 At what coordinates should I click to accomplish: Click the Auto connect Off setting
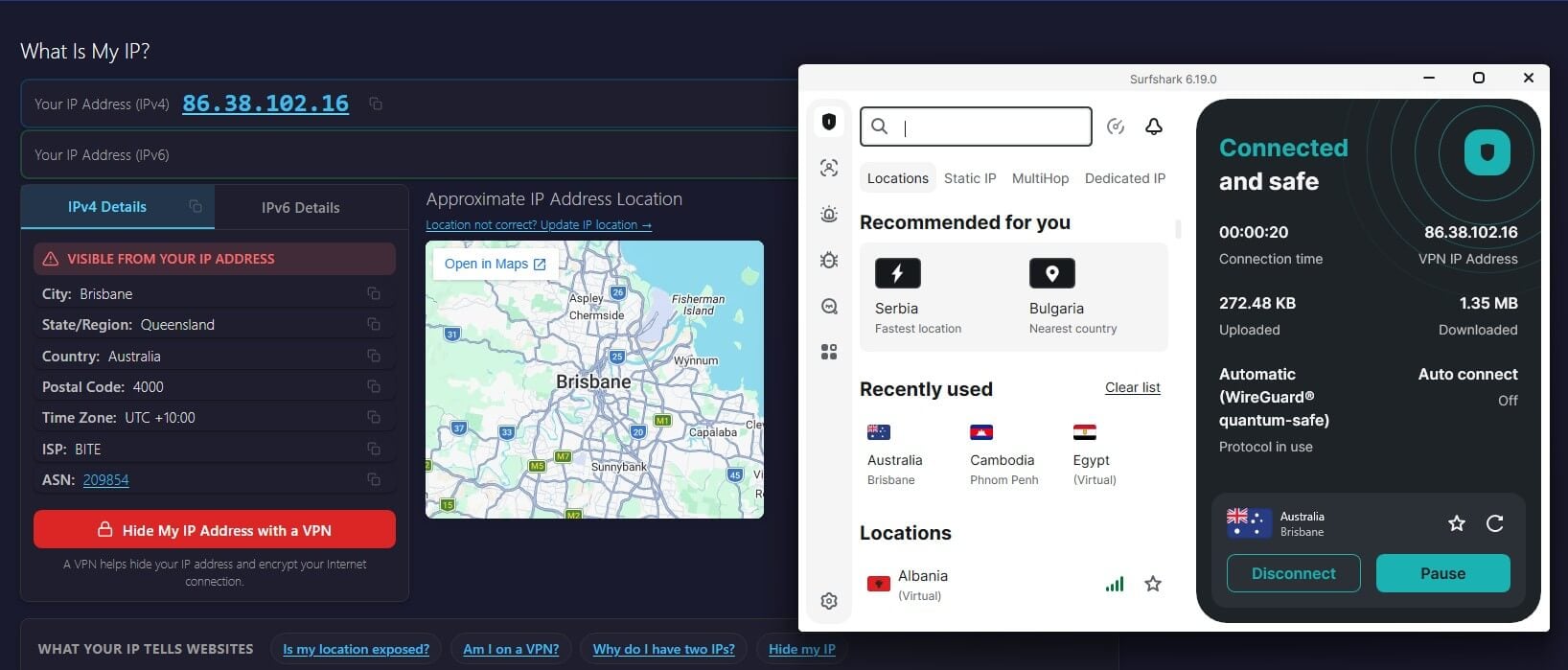(x=1468, y=386)
